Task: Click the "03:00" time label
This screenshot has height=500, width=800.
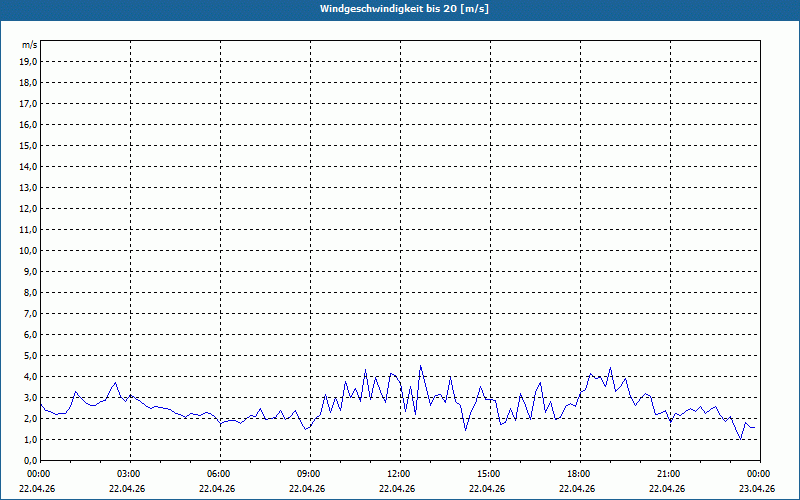Action: tap(130, 474)
